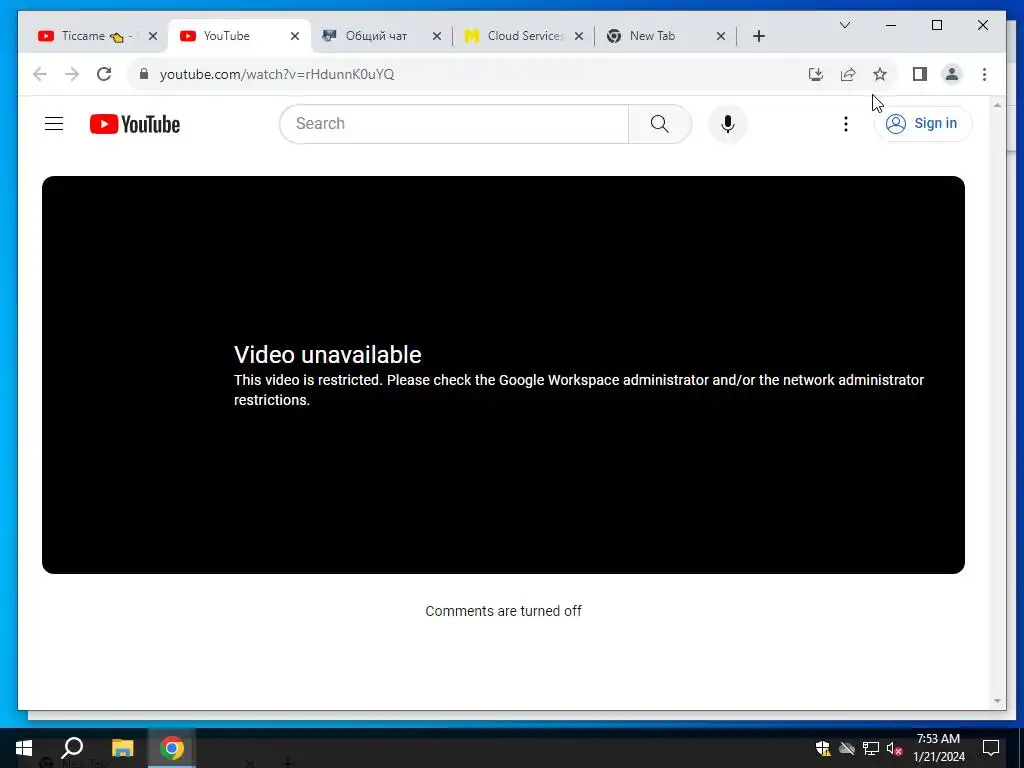Close the Ticcame tab
Image resolution: width=1024 pixels, height=768 pixels.
click(153, 36)
